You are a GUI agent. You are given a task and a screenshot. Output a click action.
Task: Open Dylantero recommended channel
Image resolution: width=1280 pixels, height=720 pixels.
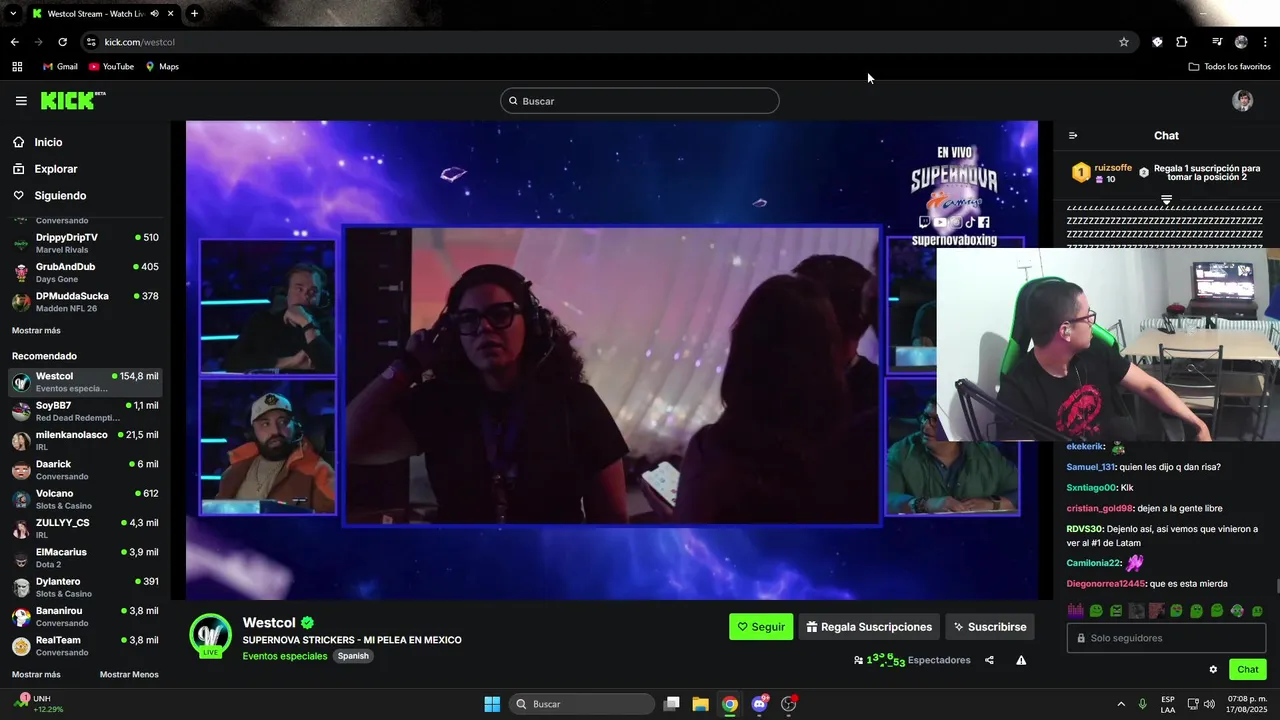[x=85, y=587]
